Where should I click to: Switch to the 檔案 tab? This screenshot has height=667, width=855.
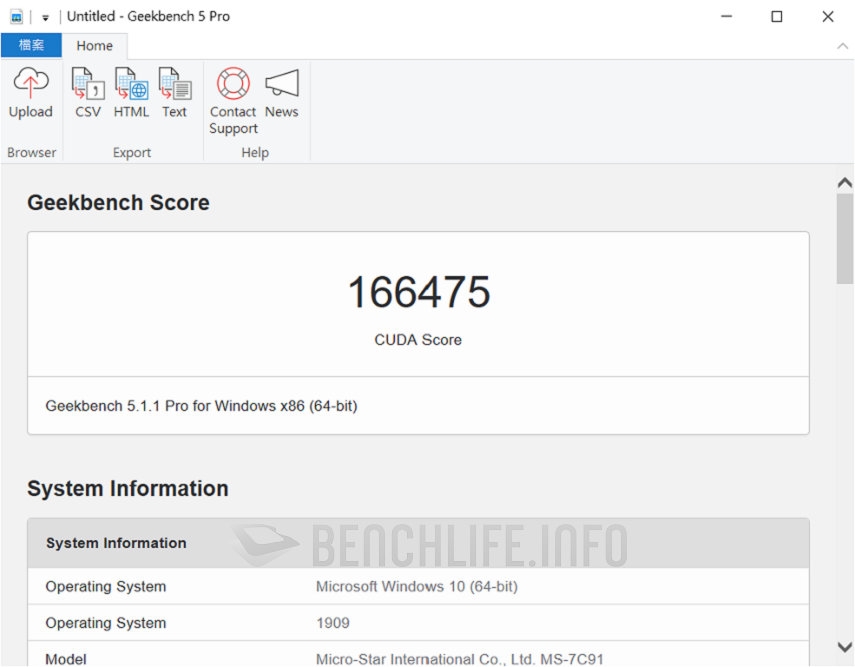tap(31, 45)
